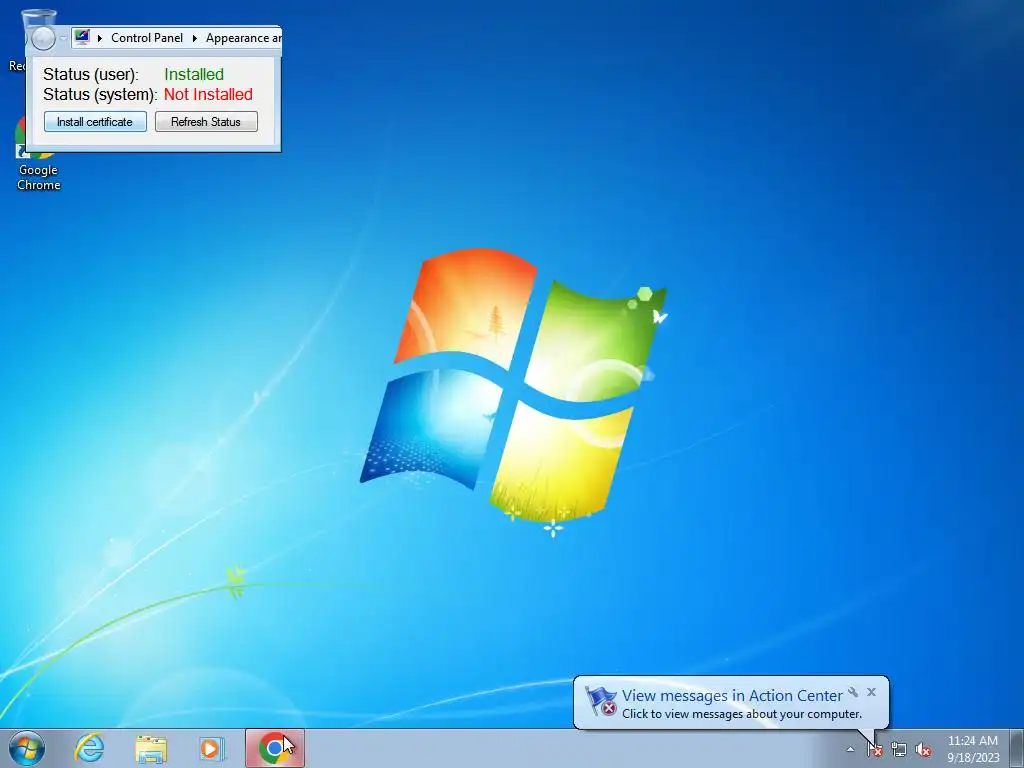Open the notification balloon wrench options icon
Screen dimensions: 1024x768
pos(853,692)
